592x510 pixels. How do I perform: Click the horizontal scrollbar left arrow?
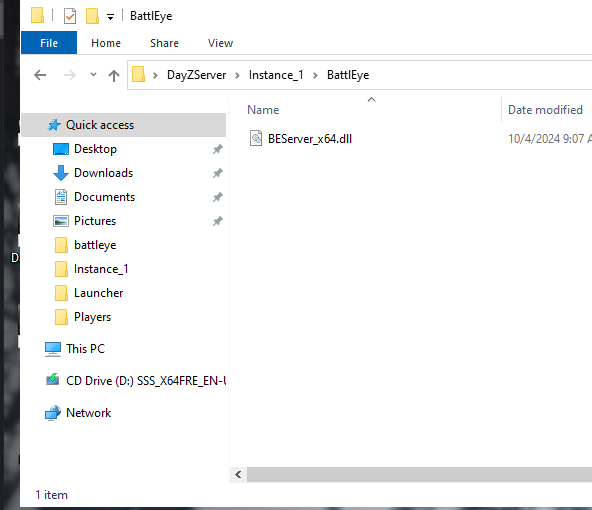[x=238, y=475]
